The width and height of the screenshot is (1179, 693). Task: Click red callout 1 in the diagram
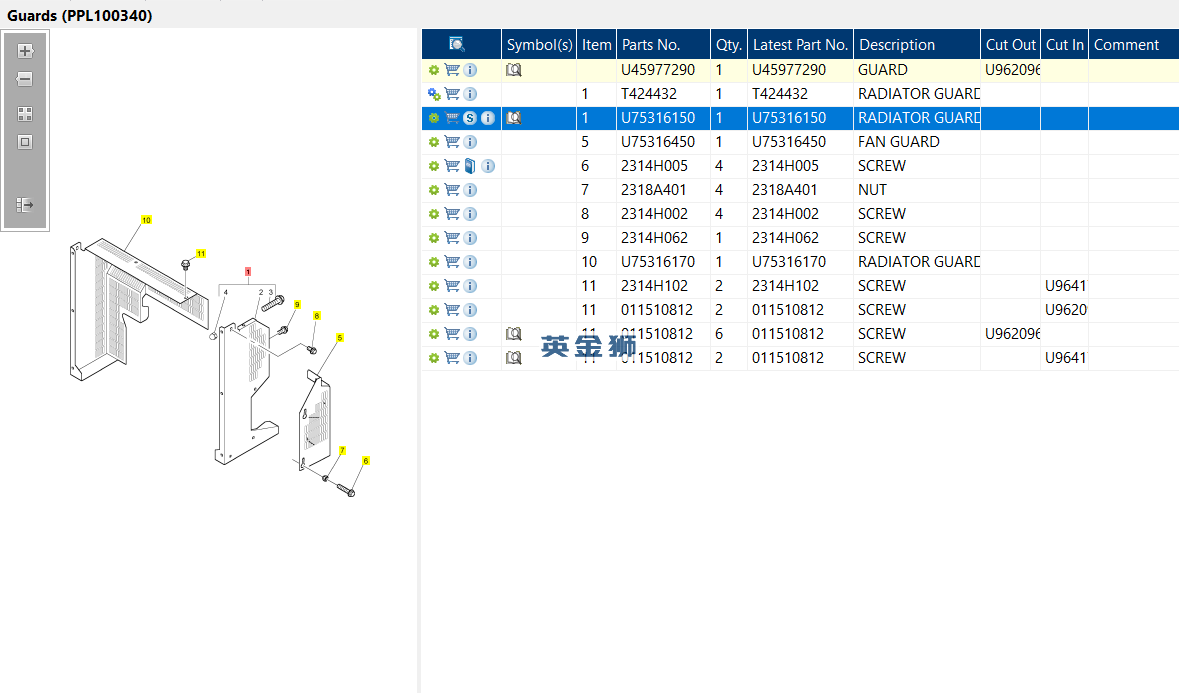coord(247,272)
